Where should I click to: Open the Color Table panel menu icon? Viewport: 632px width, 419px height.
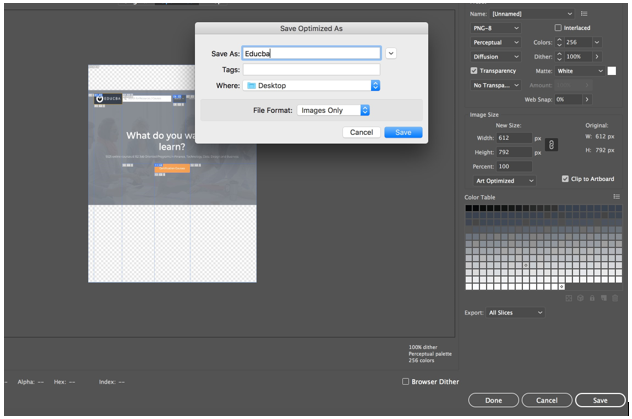tap(616, 197)
